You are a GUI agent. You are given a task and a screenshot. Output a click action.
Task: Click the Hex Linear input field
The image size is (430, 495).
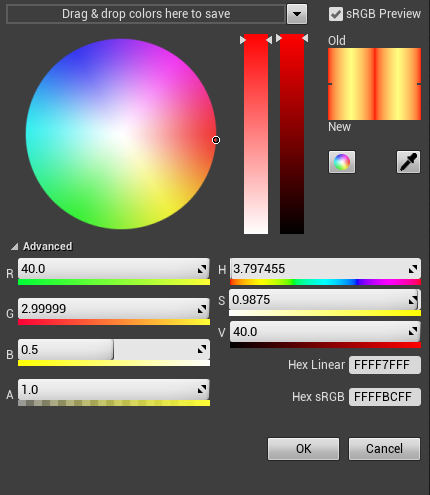click(x=385, y=365)
